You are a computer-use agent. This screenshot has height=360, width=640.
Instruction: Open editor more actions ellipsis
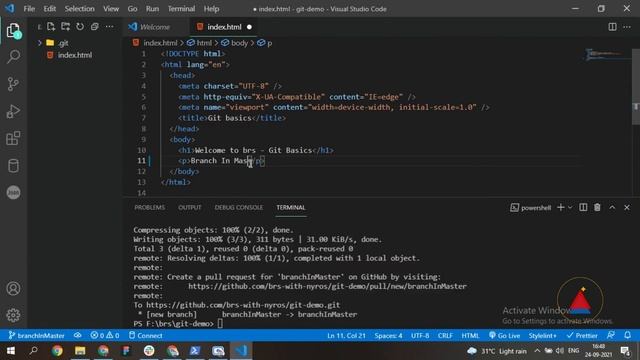pos(627,27)
